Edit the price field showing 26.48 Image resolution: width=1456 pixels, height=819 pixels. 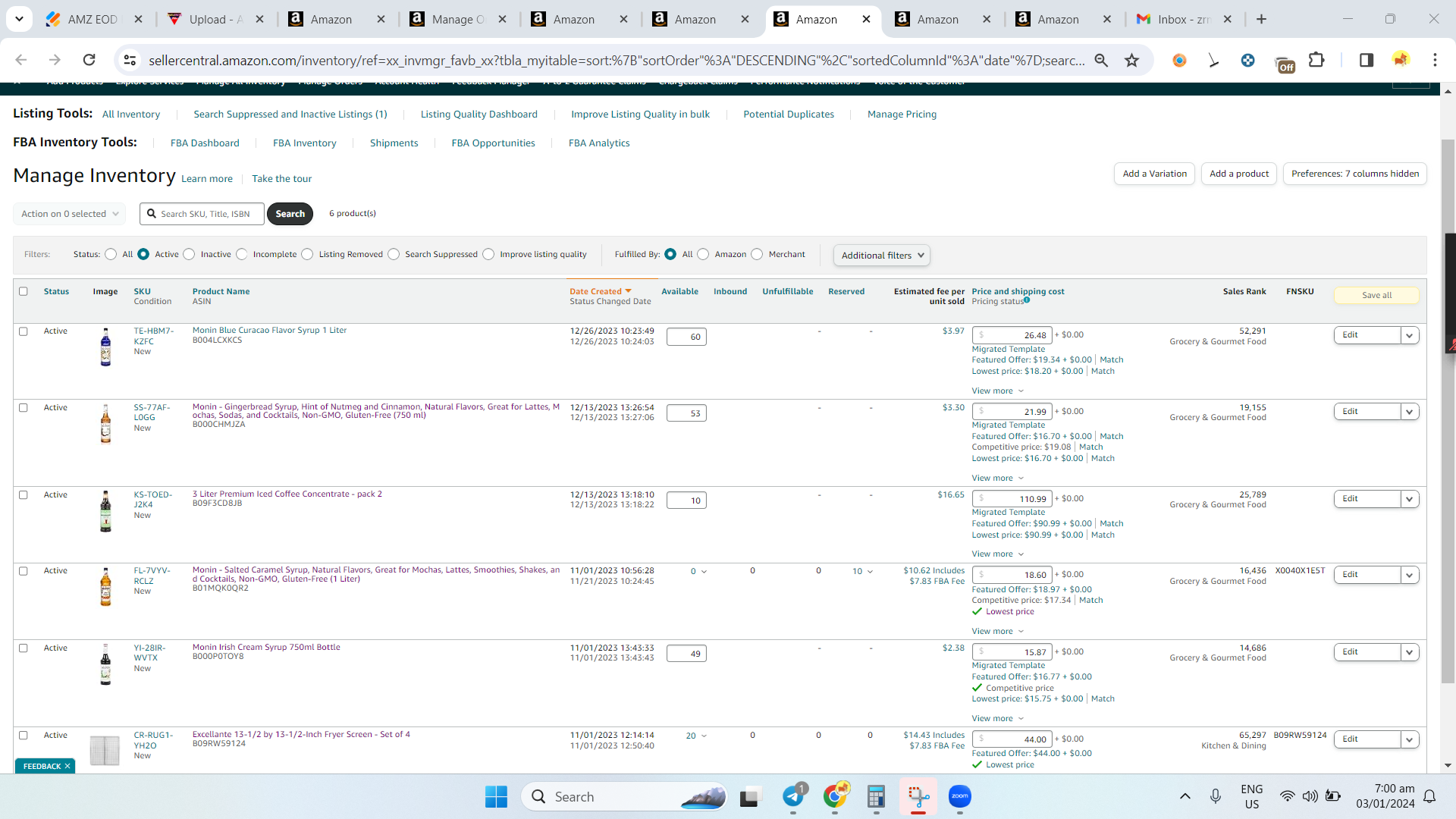coord(1012,335)
